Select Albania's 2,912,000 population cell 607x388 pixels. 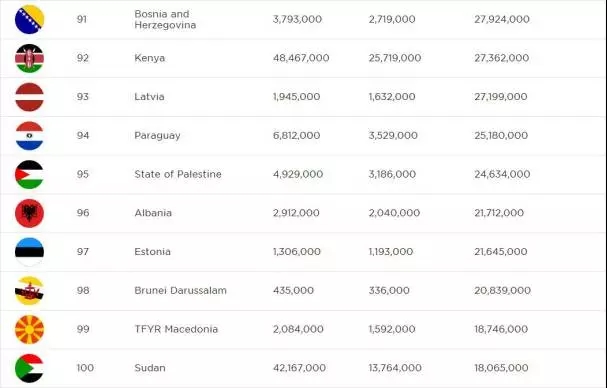296,213
